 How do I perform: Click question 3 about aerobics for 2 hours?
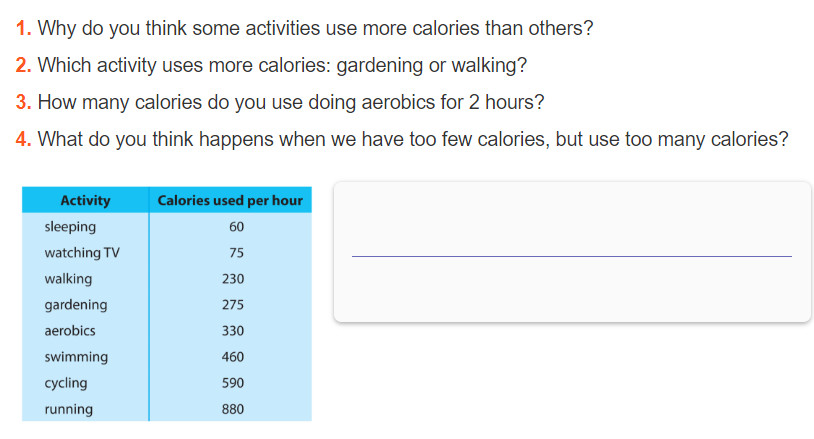(280, 102)
